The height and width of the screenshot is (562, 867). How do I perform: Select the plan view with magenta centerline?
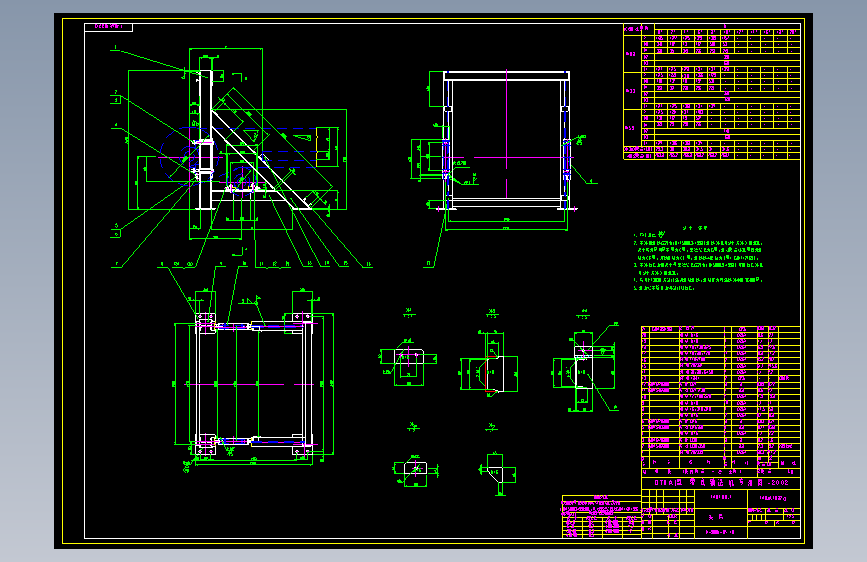click(254, 383)
